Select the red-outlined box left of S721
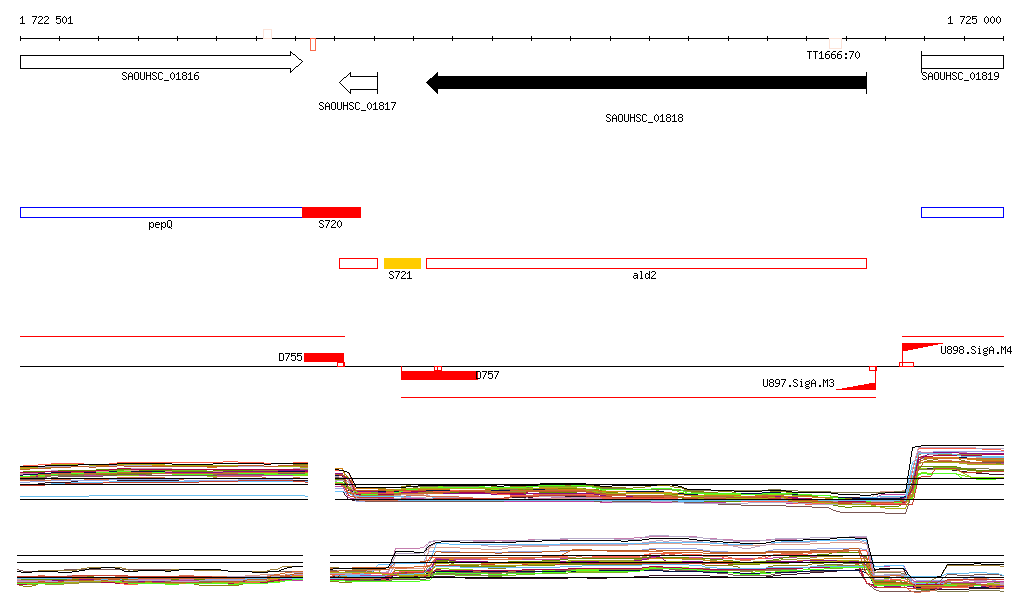This screenshot has width=1024, height=611. (x=359, y=264)
